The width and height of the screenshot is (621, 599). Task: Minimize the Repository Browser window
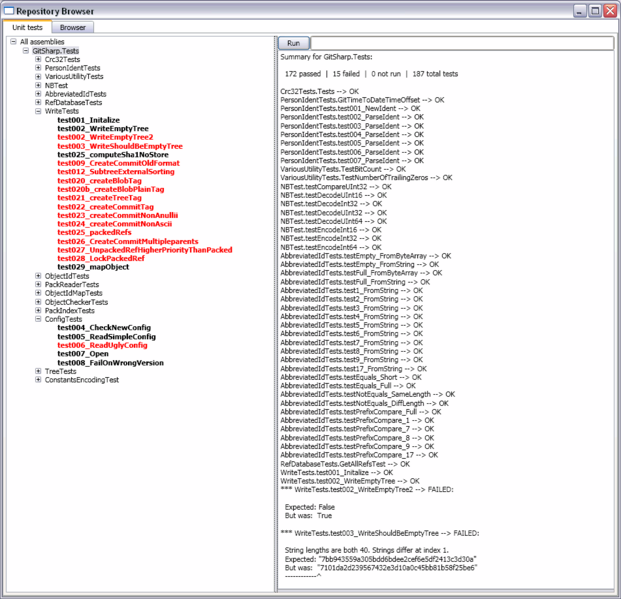tap(580, 11)
